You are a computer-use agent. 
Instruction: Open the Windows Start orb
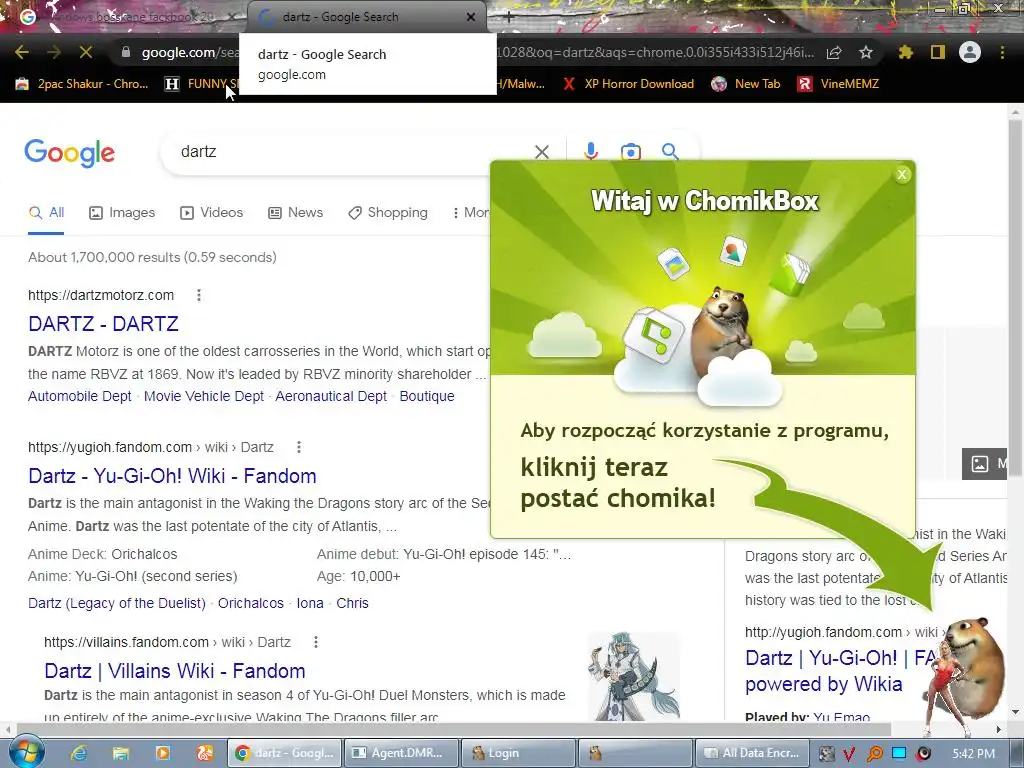click(x=26, y=753)
